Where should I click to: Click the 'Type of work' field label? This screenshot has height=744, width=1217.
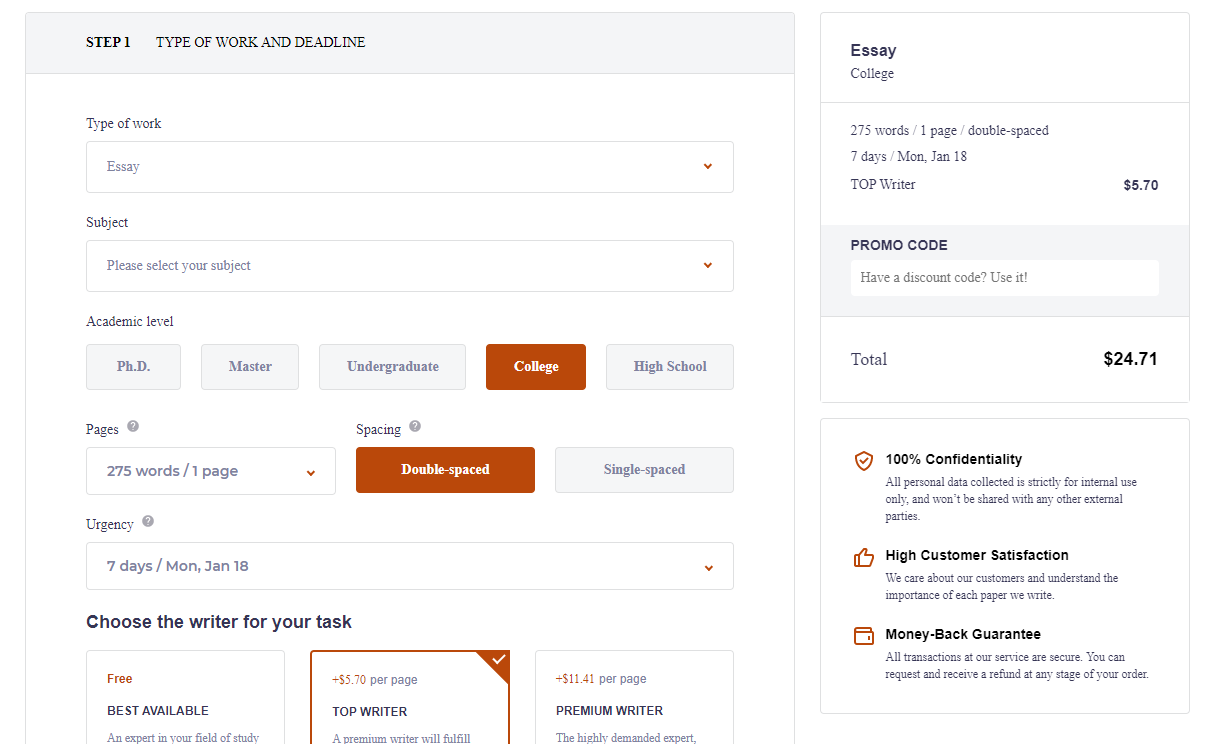pos(124,124)
